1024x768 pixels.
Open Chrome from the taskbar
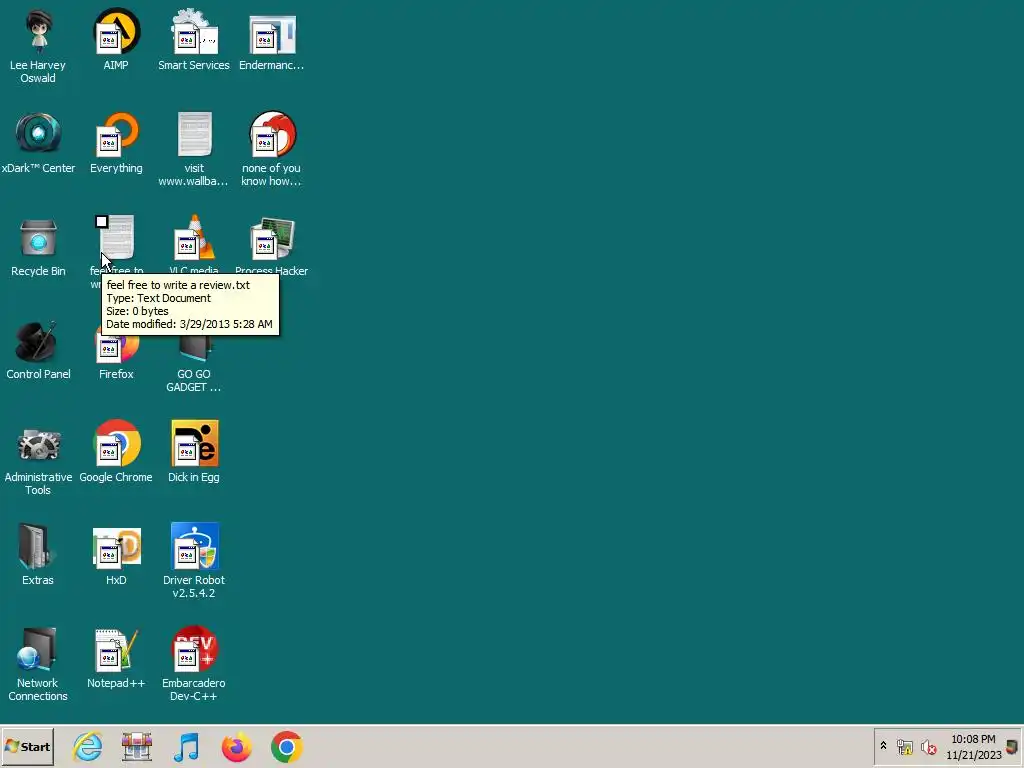coord(287,747)
